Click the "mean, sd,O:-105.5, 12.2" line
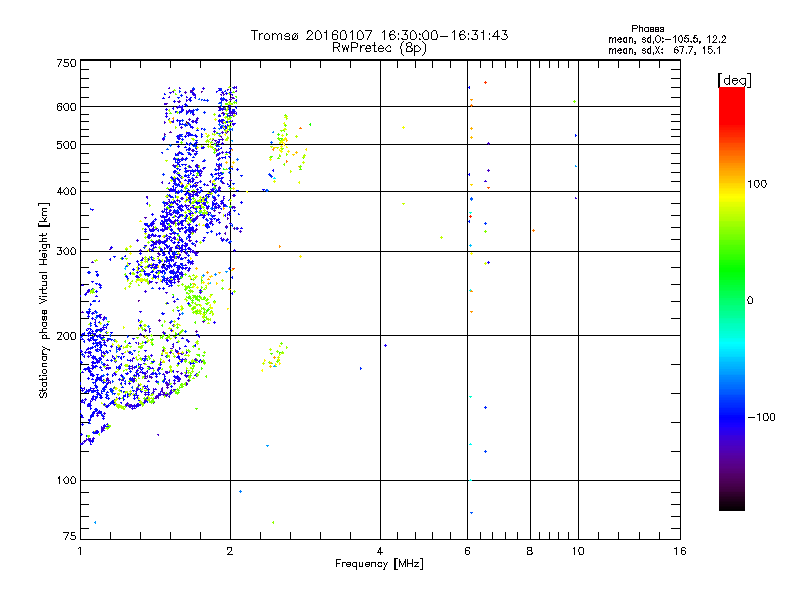The image size is (800, 600). (667, 39)
